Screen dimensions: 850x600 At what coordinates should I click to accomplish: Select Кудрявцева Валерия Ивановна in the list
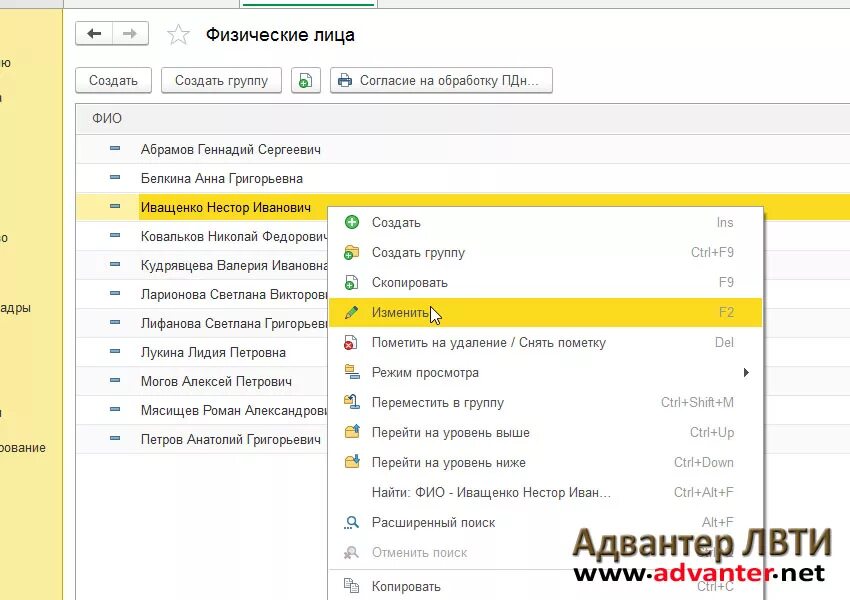234,266
